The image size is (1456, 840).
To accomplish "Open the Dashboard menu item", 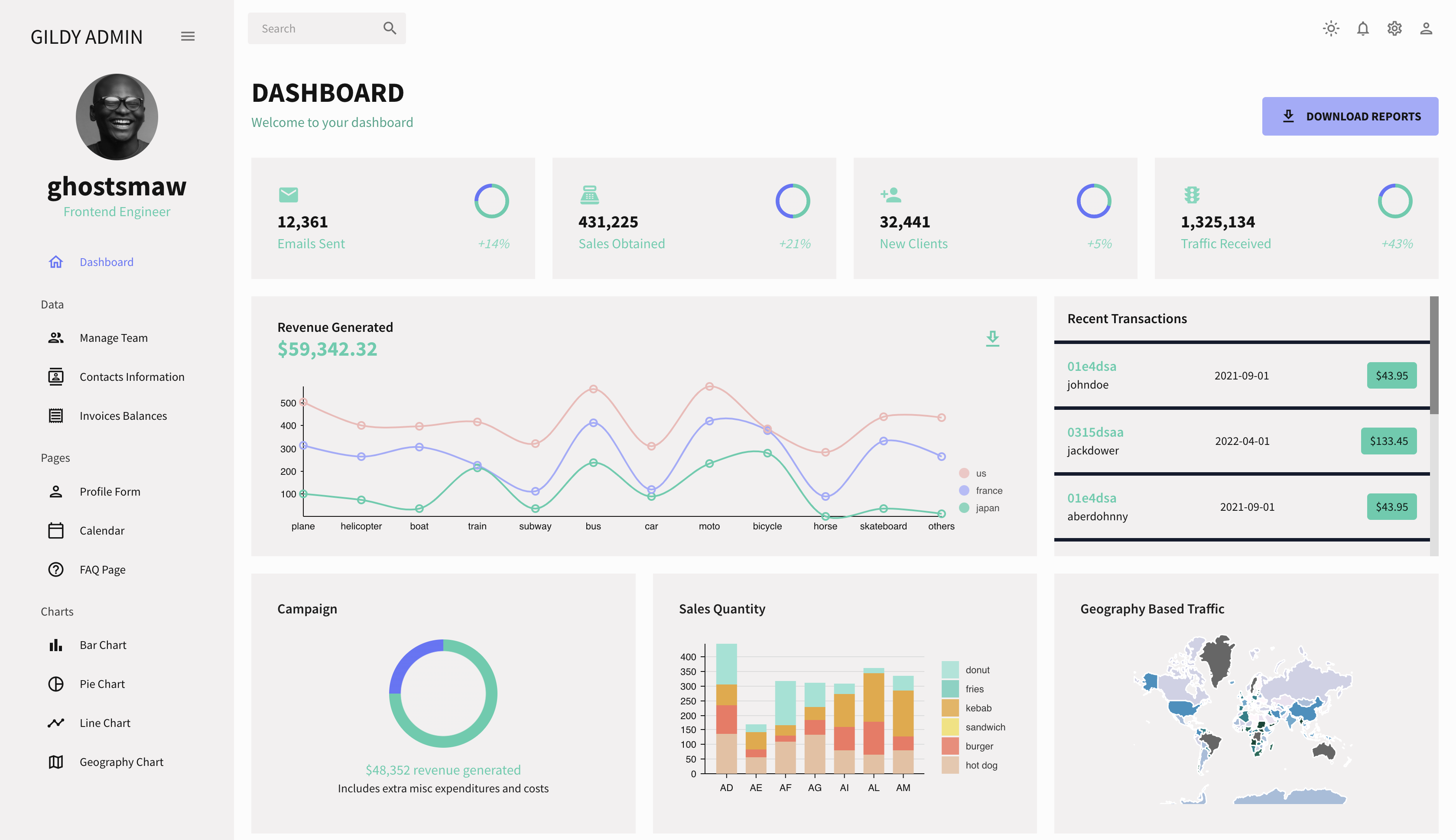I will (106, 261).
